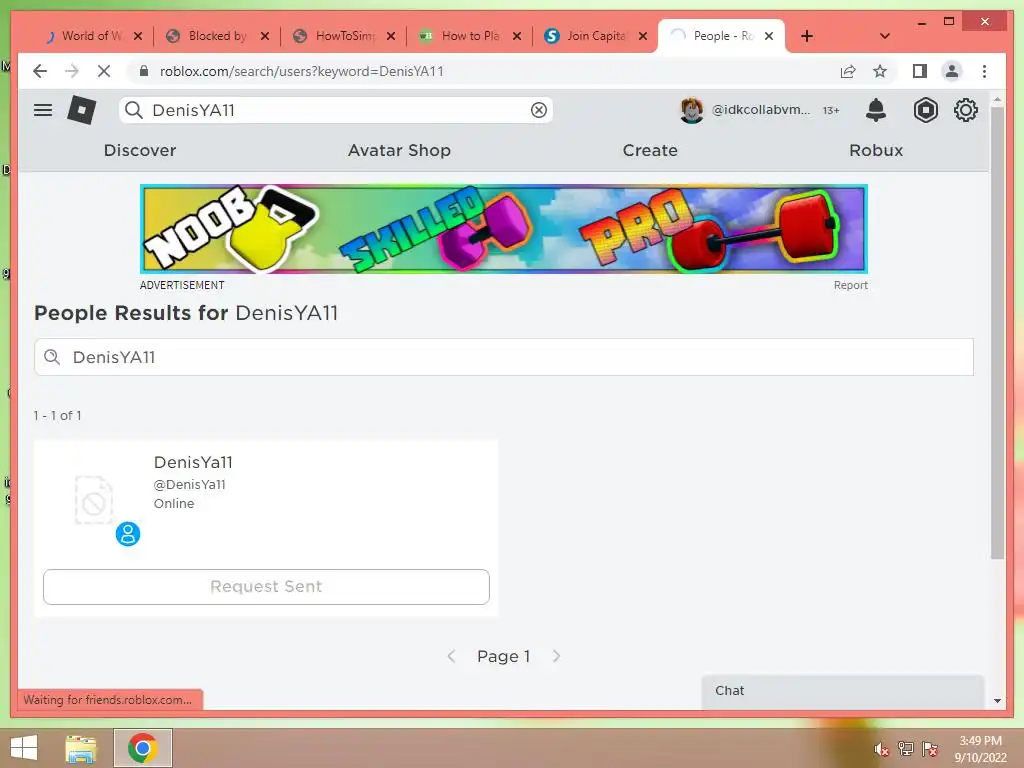
Task: Click the muted volume tray icon
Action: (881, 749)
